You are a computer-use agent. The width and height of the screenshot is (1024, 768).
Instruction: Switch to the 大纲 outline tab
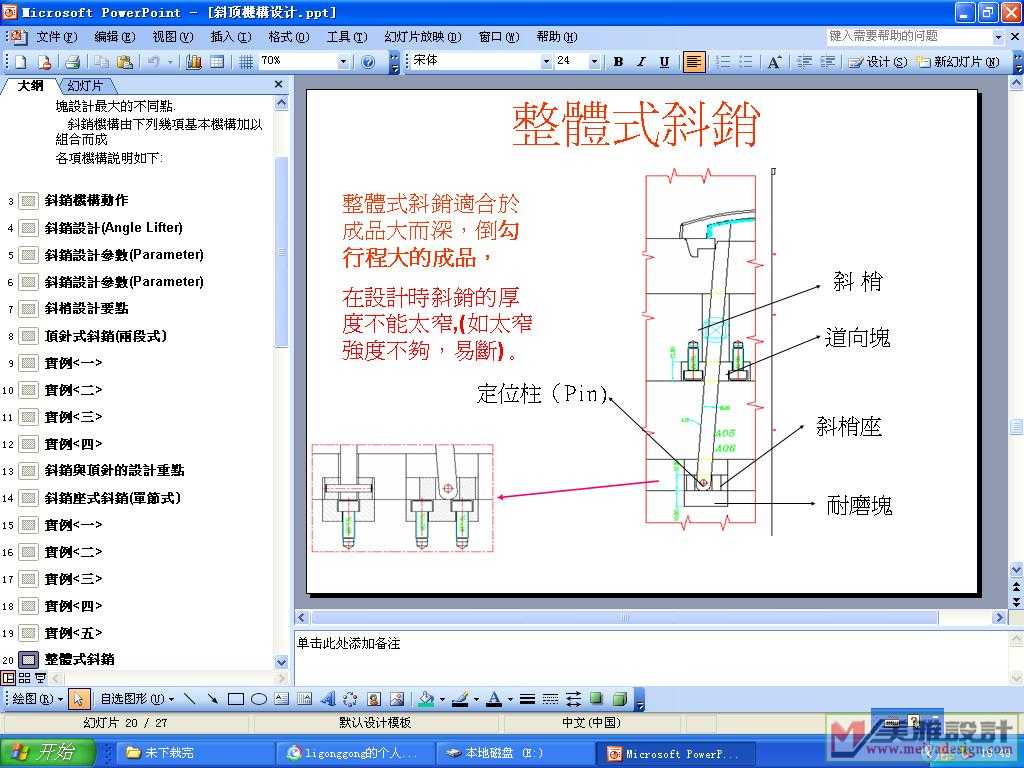31,86
